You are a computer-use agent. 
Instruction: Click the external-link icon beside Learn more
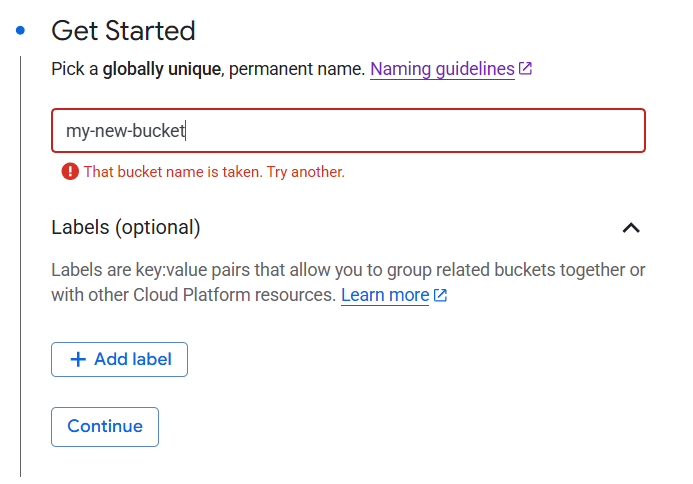coord(440,296)
